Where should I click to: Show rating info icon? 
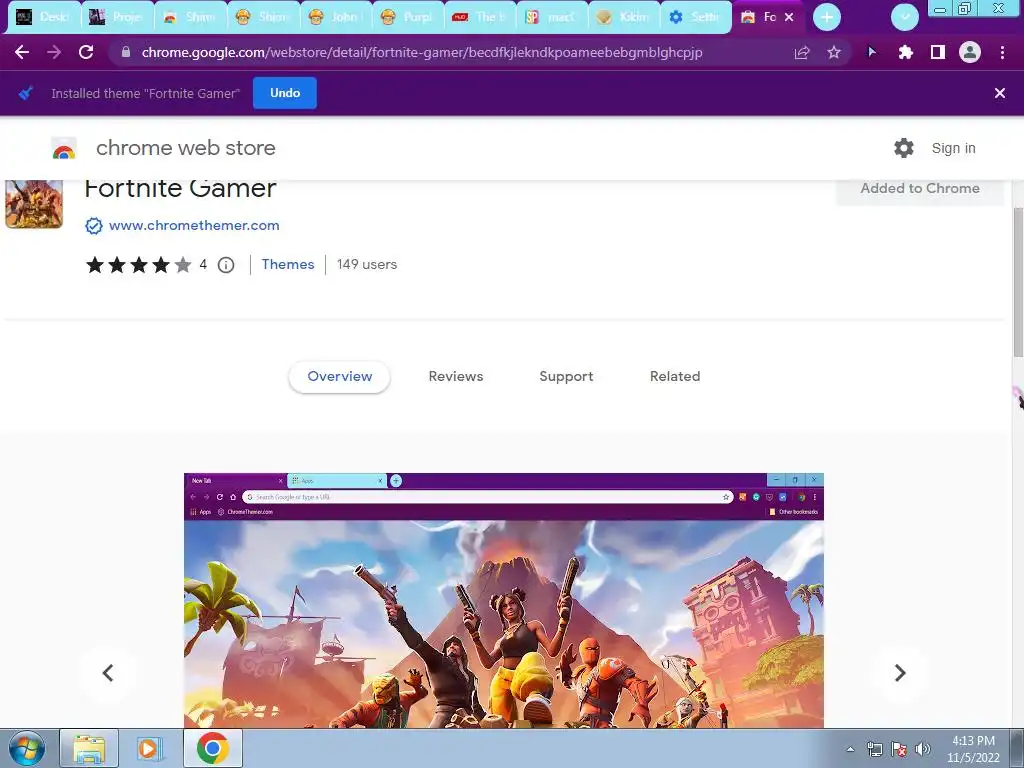point(226,264)
